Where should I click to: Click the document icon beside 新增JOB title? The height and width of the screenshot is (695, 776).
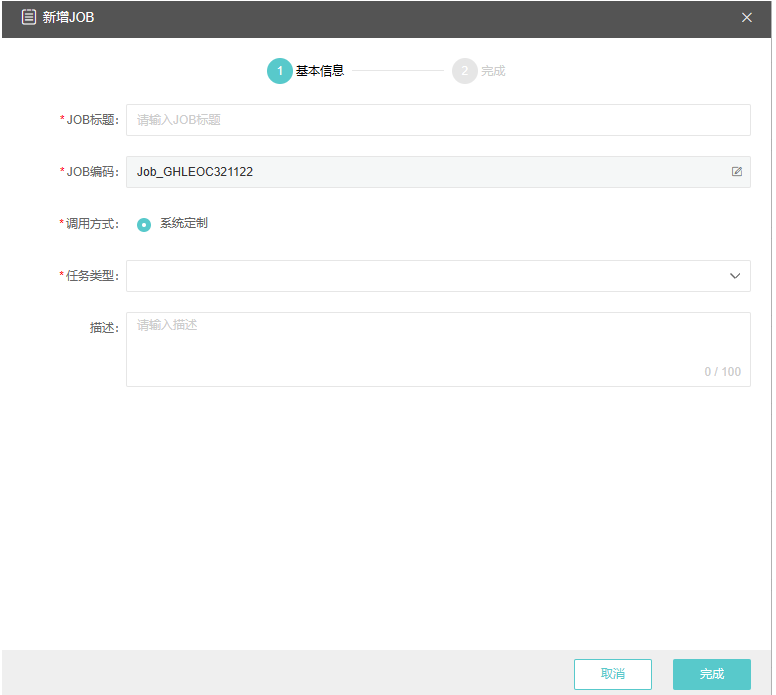[29, 17]
